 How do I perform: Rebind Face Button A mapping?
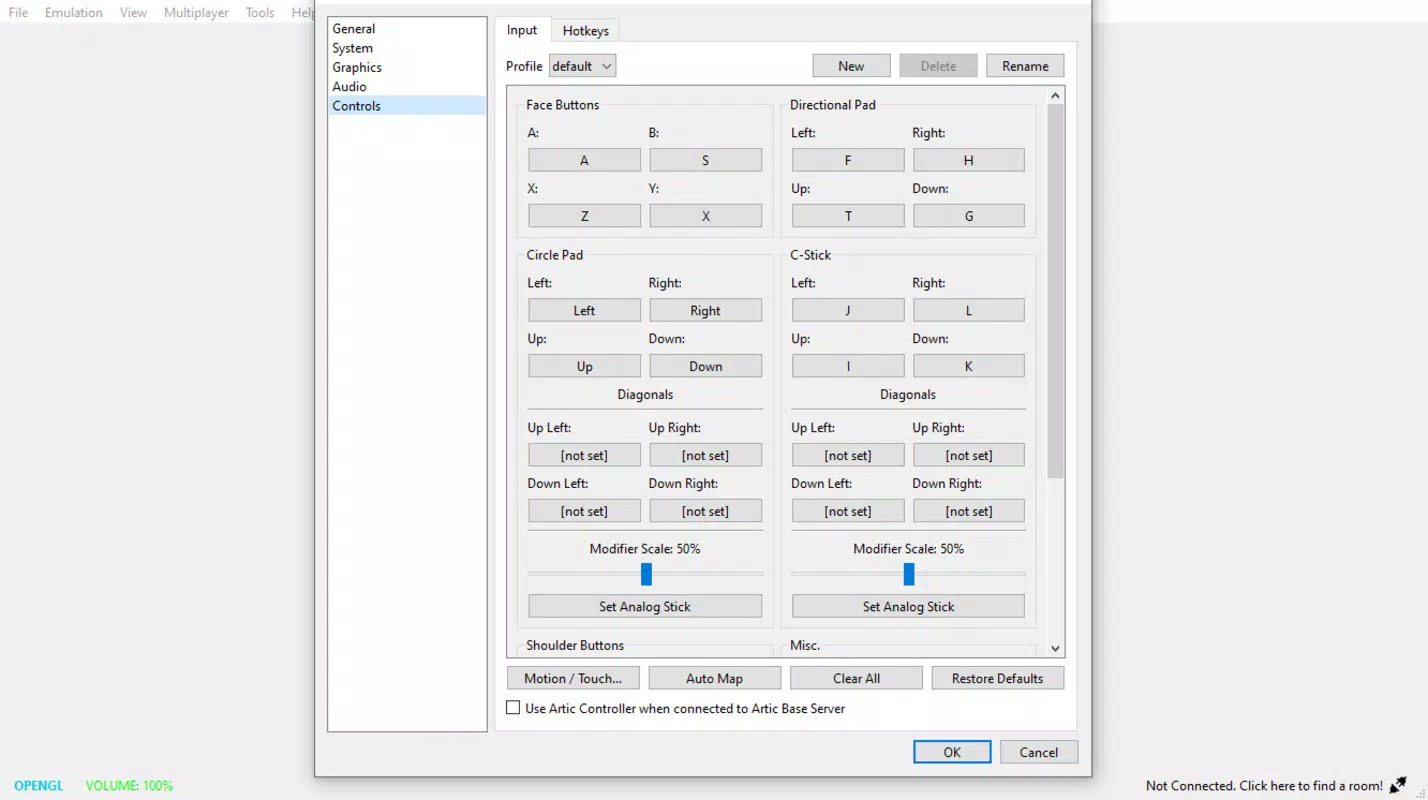(x=584, y=160)
